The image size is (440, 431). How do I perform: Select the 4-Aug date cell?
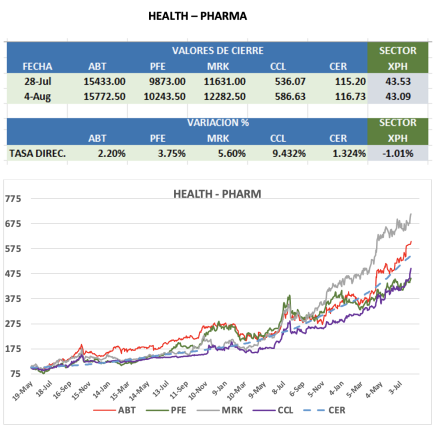coord(37,97)
